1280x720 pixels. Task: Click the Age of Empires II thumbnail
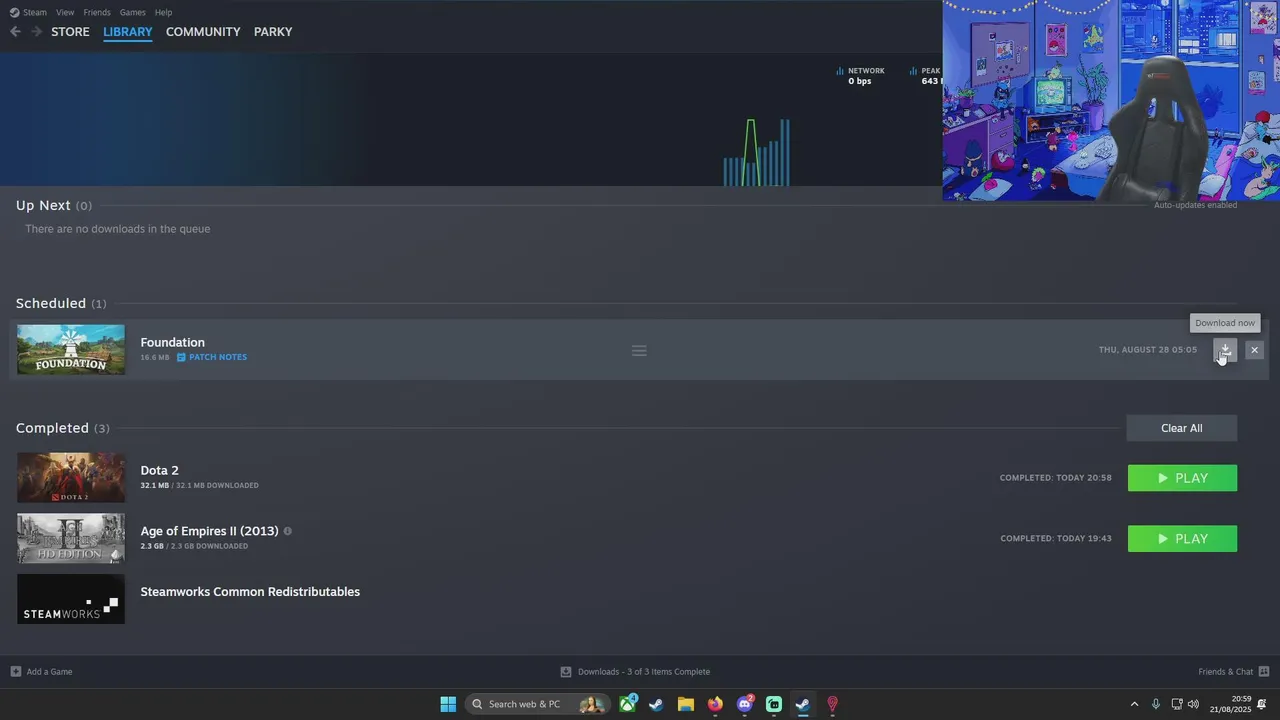[71, 539]
